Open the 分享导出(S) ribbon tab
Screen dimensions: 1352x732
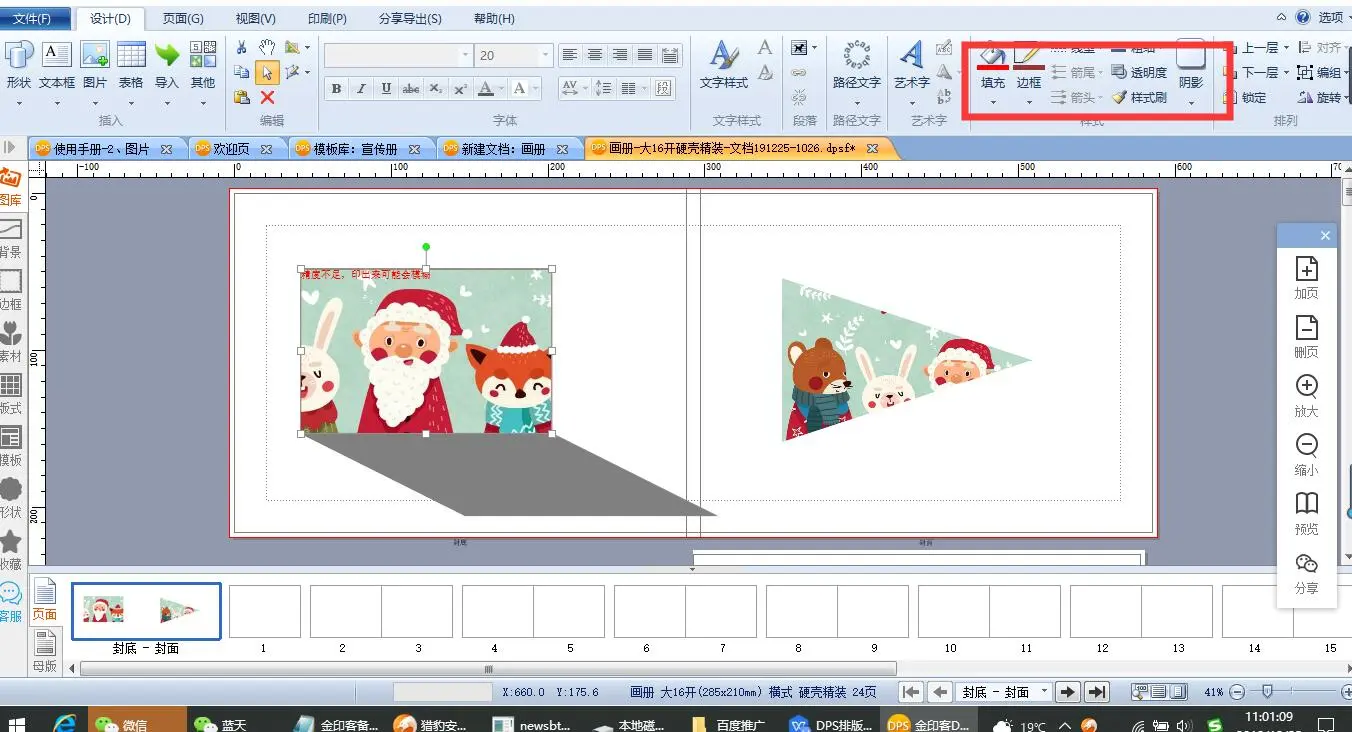[x=410, y=19]
